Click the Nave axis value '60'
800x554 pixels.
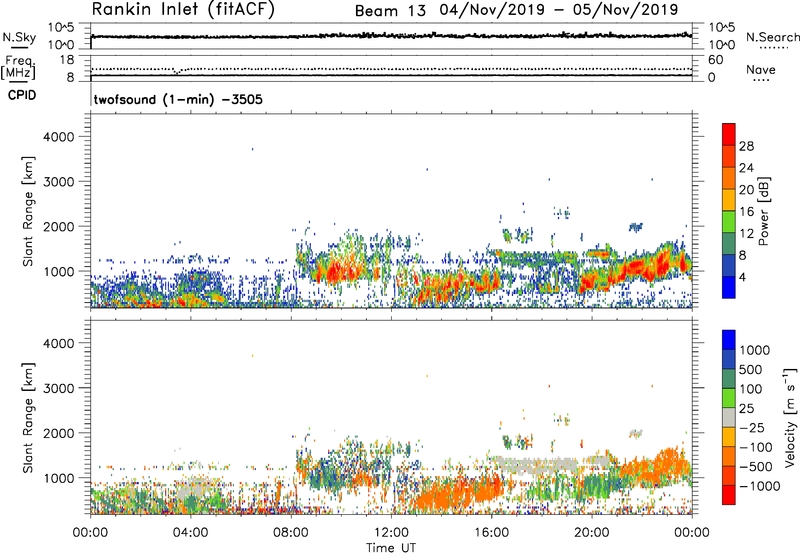(715, 60)
